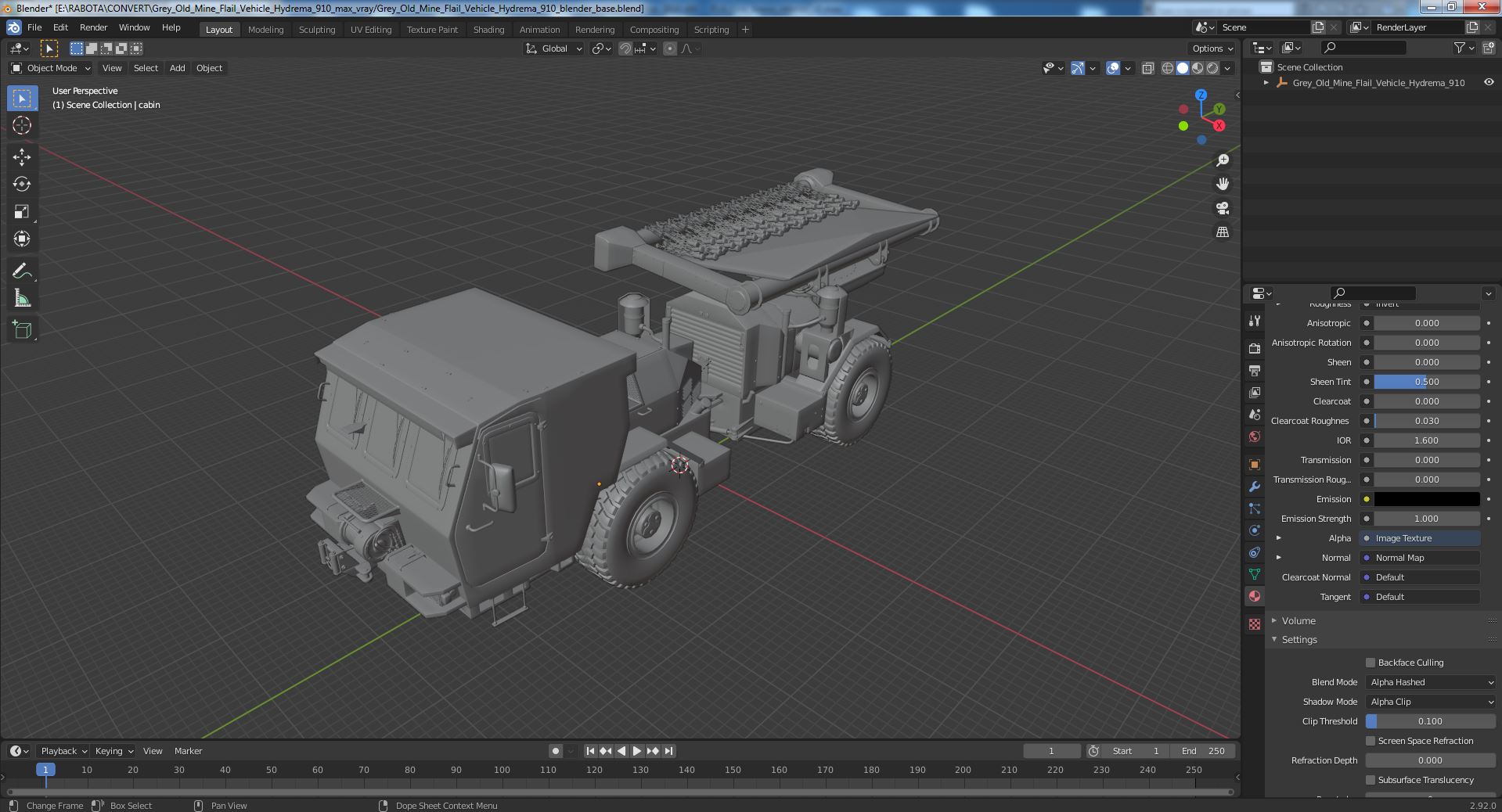Toggle X-ray mode
1502x812 pixels.
coord(1147,68)
